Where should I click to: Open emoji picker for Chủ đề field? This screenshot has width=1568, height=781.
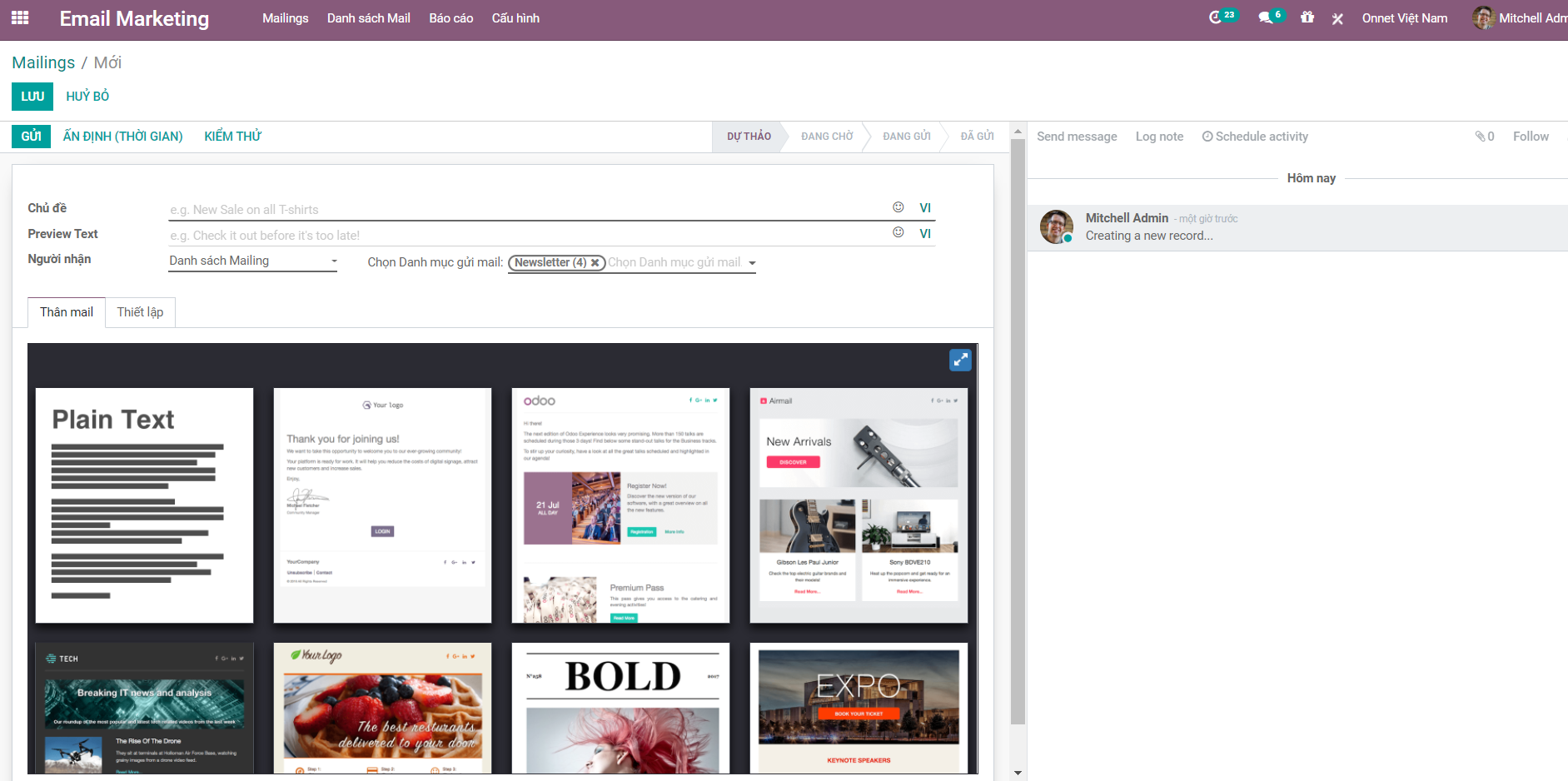pos(898,207)
